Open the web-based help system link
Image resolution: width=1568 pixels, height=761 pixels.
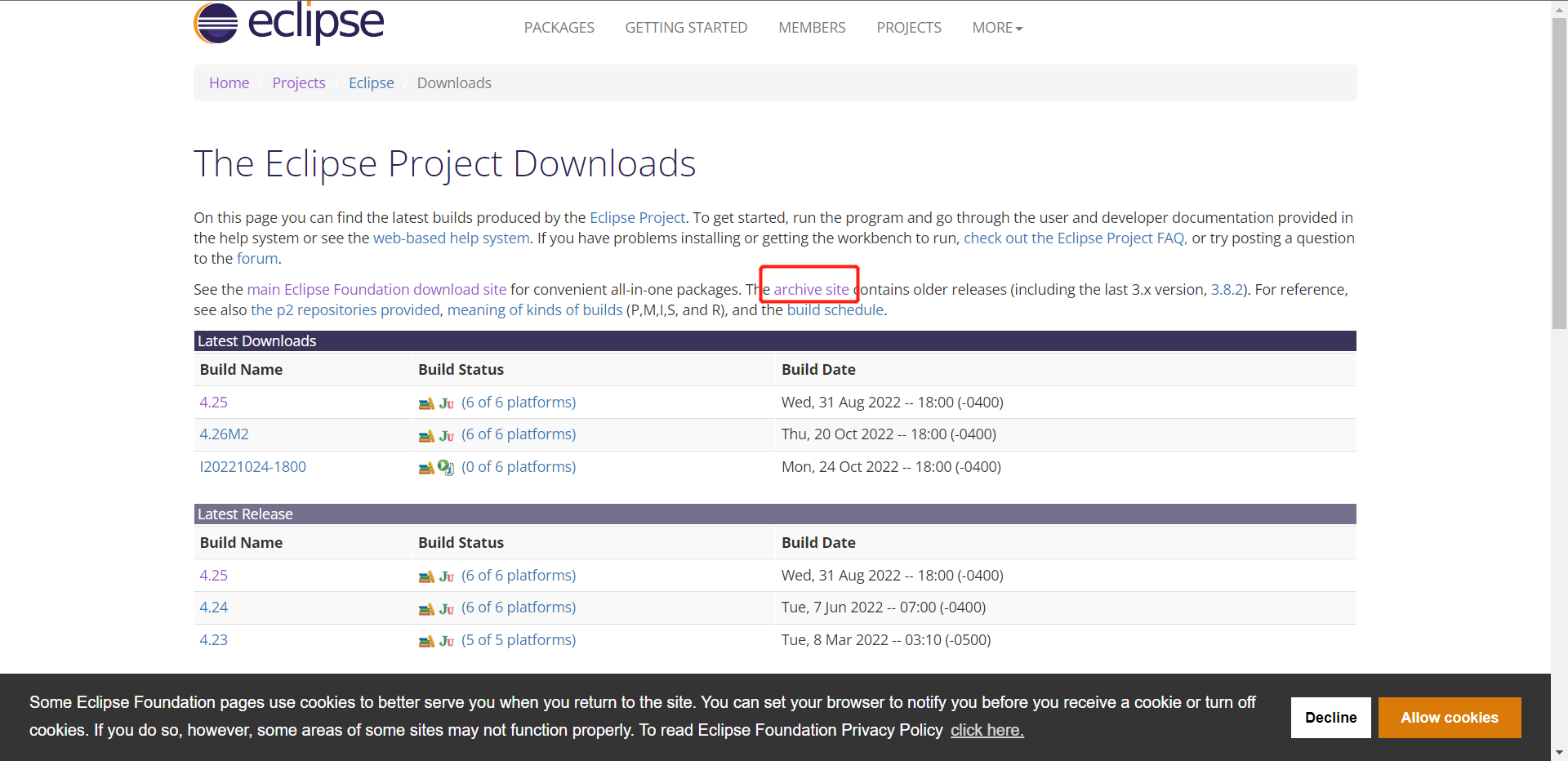[x=452, y=238]
